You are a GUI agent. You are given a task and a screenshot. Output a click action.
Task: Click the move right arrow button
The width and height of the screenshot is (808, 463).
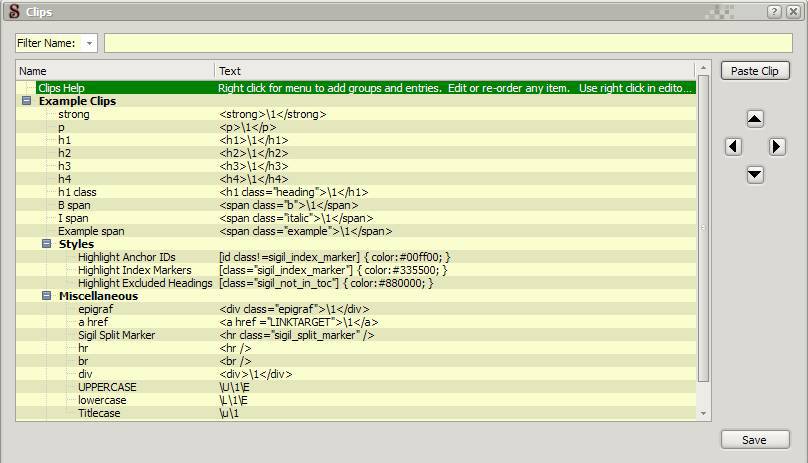[777, 147]
